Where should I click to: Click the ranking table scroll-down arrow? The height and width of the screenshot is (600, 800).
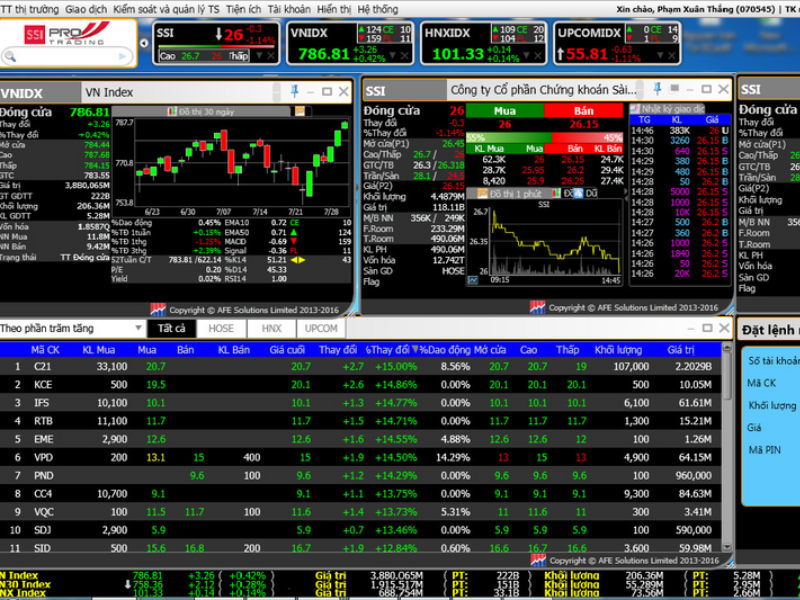[x=727, y=546]
